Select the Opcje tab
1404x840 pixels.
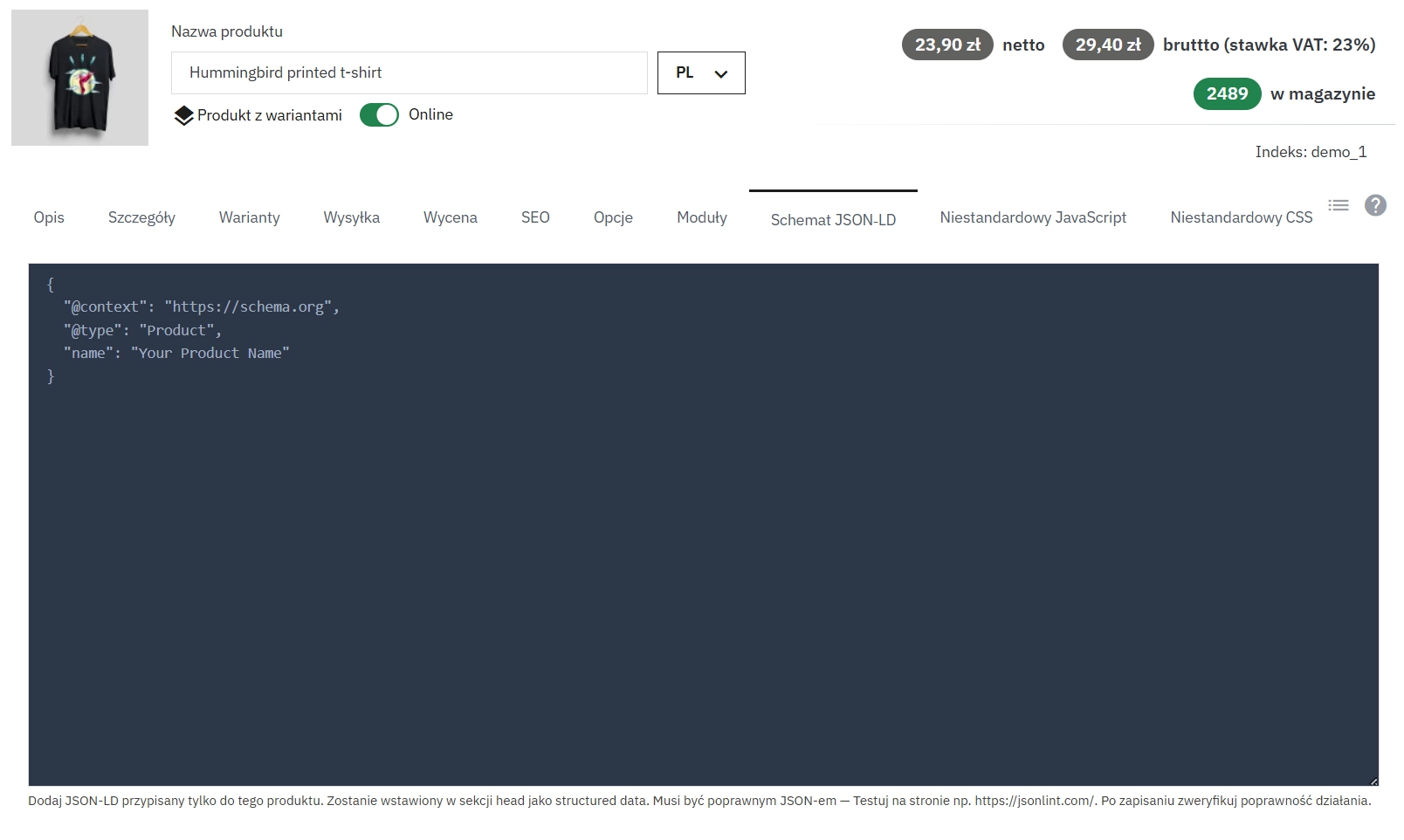coord(612,217)
